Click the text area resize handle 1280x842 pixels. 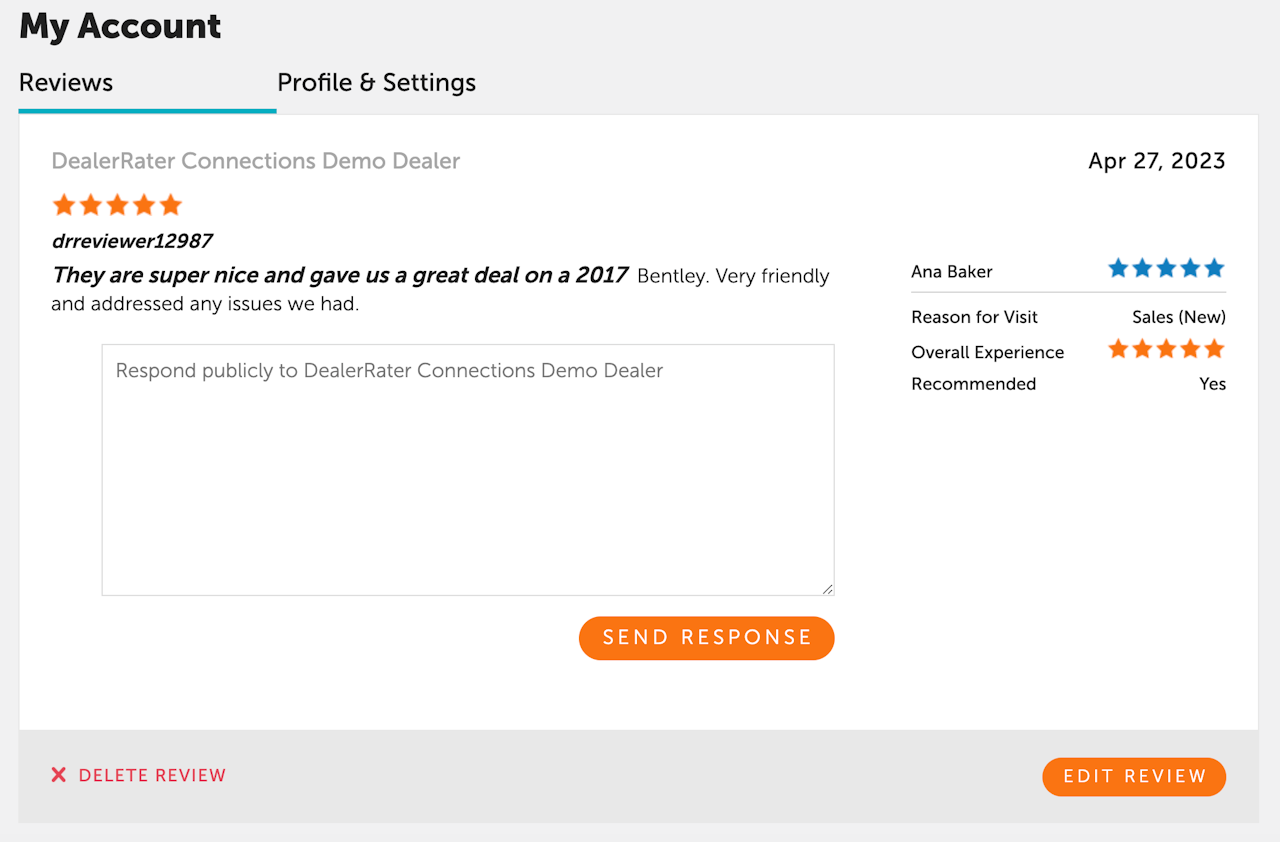(827, 589)
